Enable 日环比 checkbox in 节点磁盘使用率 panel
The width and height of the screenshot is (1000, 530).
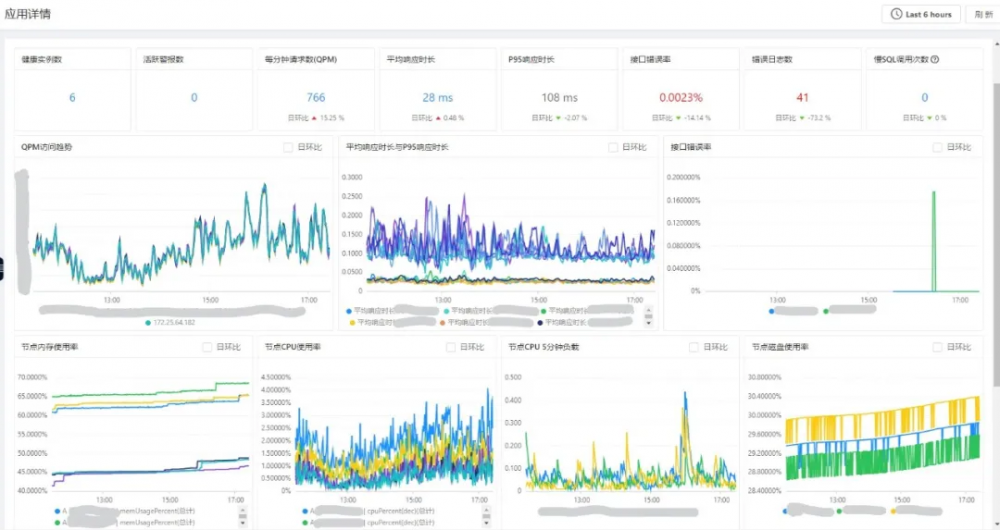938,347
